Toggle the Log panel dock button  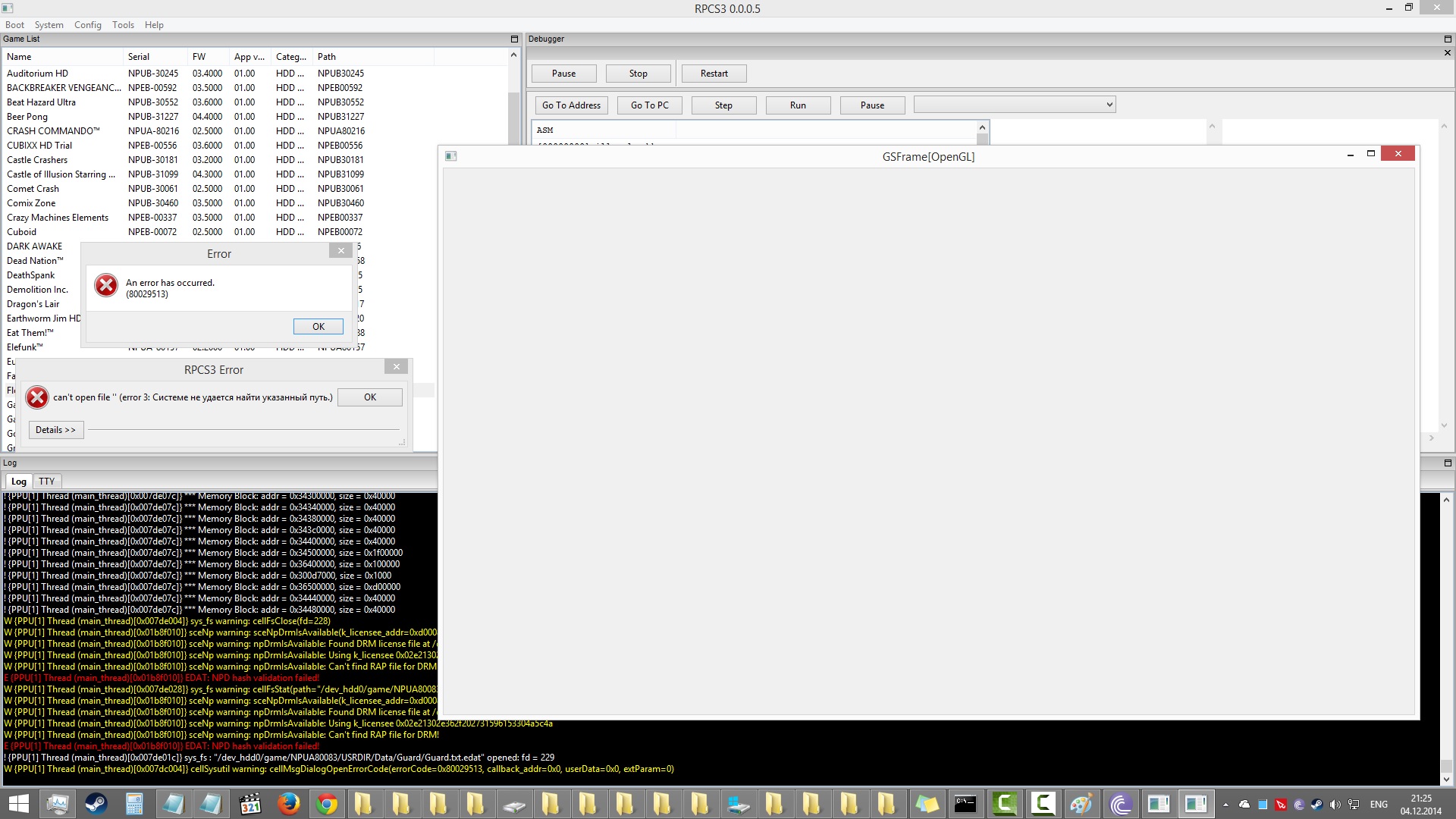(1448, 463)
